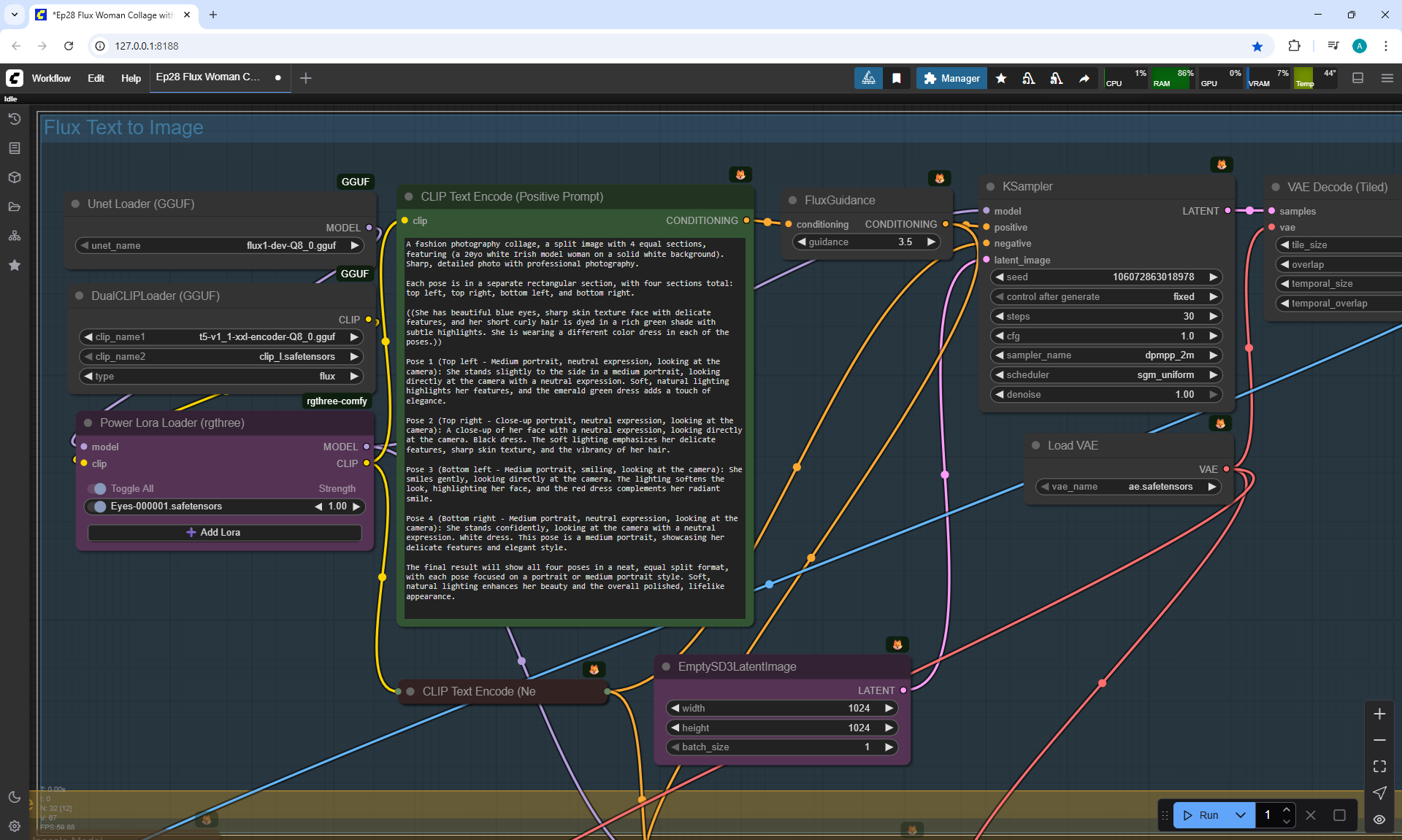
Task: Click the guidance 3.5 value slider
Action: (867, 242)
